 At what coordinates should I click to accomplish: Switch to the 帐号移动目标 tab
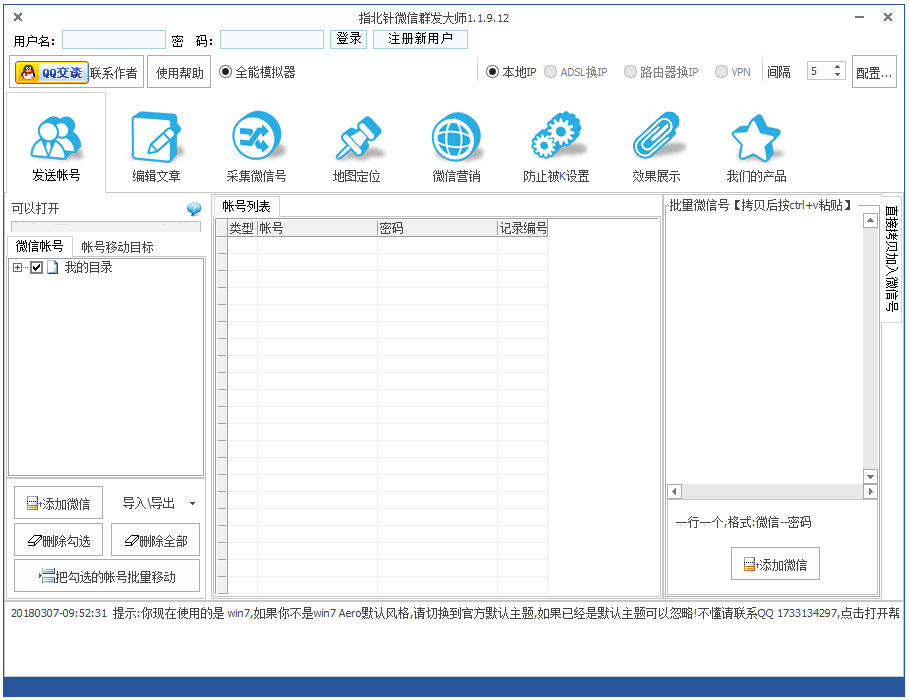[x=117, y=247]
